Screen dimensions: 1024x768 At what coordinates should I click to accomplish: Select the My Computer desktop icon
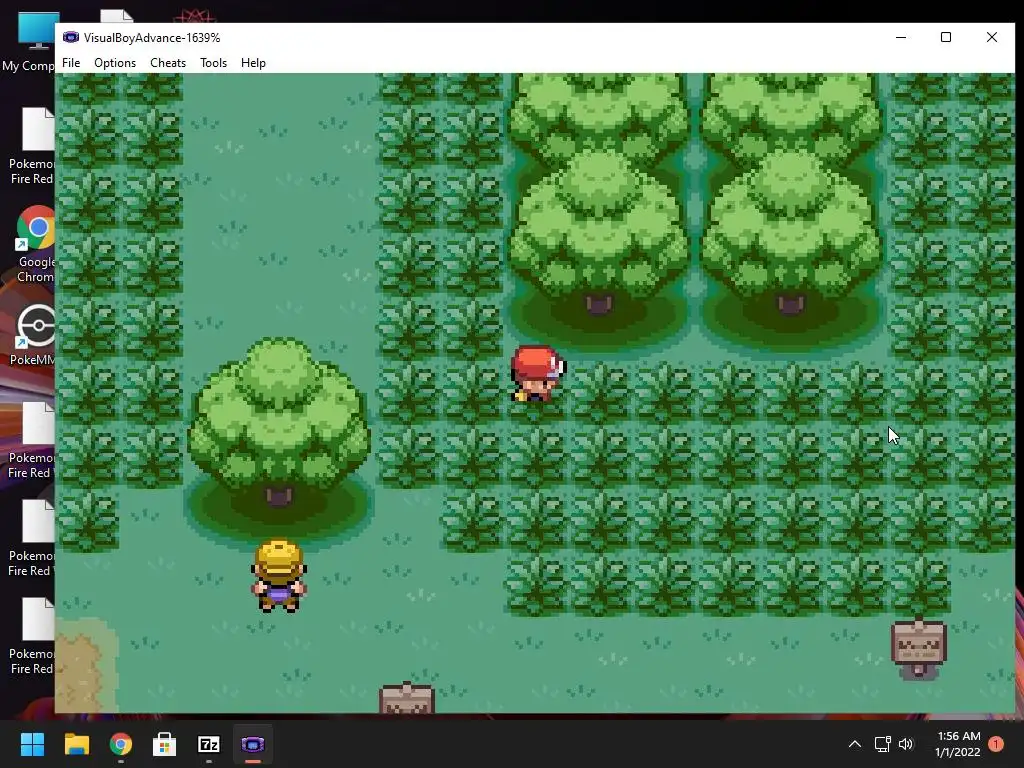[x=29, y=42]
